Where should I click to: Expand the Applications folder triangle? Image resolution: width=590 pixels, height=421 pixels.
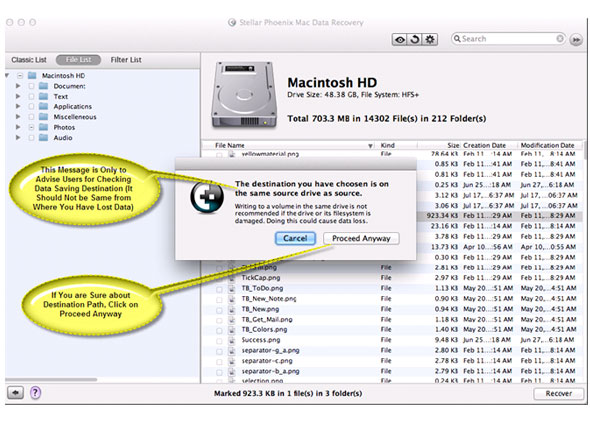point(18,106)
